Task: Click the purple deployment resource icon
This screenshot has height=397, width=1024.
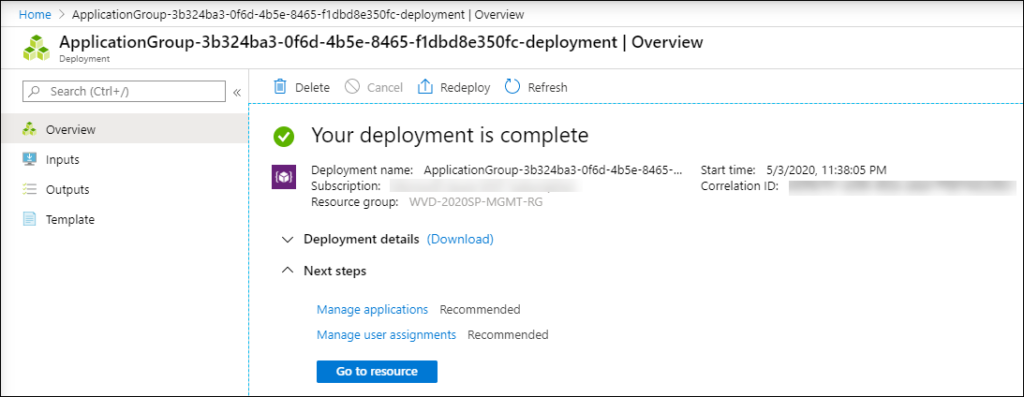Action: [x=284, y=177]
